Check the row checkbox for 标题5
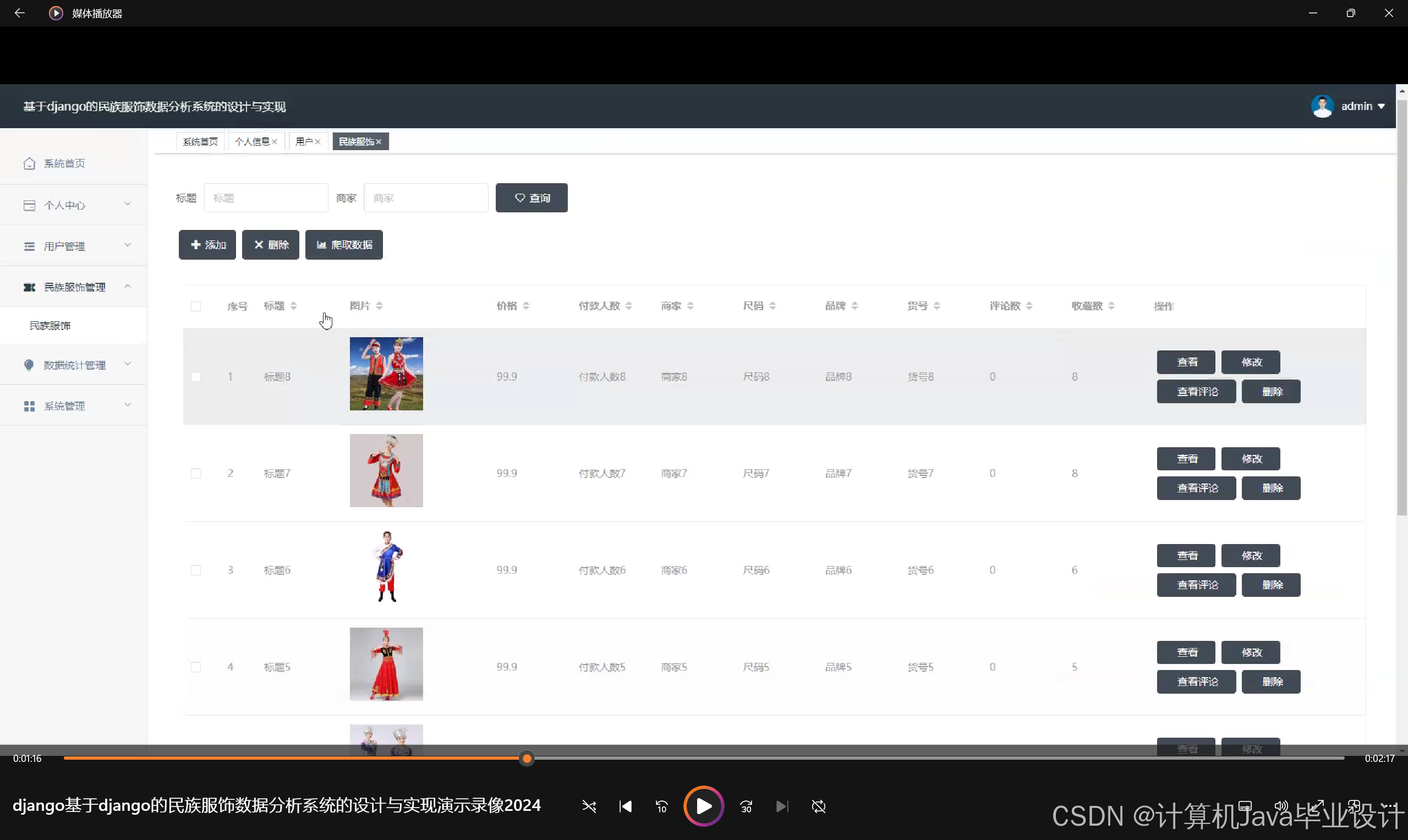Viewport: 1408px width, 840px height. tap(196, 667)
